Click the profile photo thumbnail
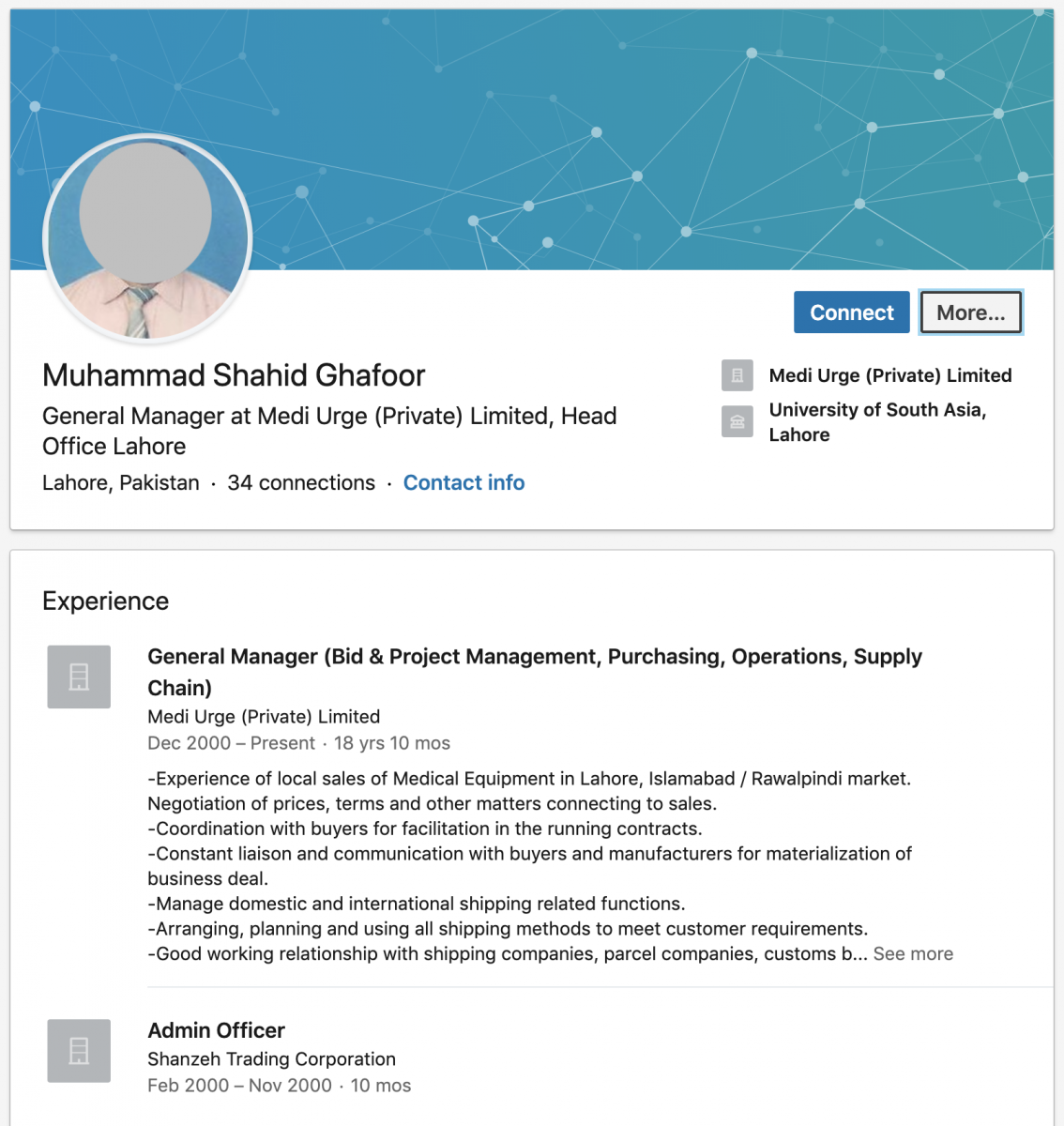Viewport: 1064px width, 1126px height. coord(147,238)
